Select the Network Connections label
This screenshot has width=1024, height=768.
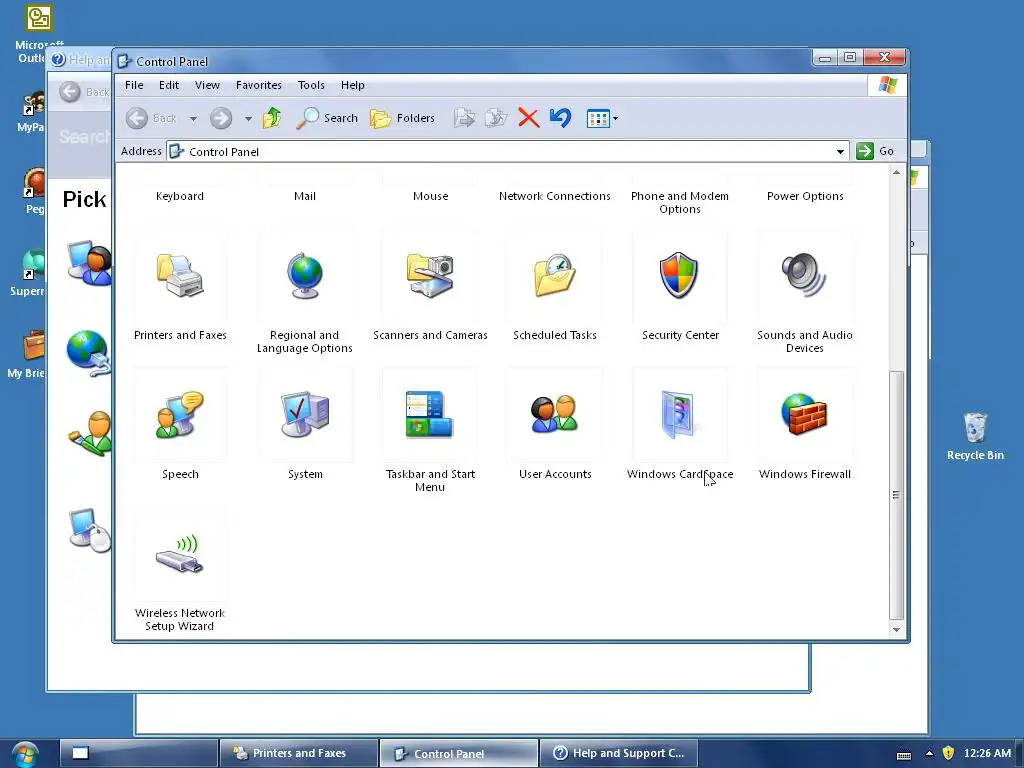point(554,196)
